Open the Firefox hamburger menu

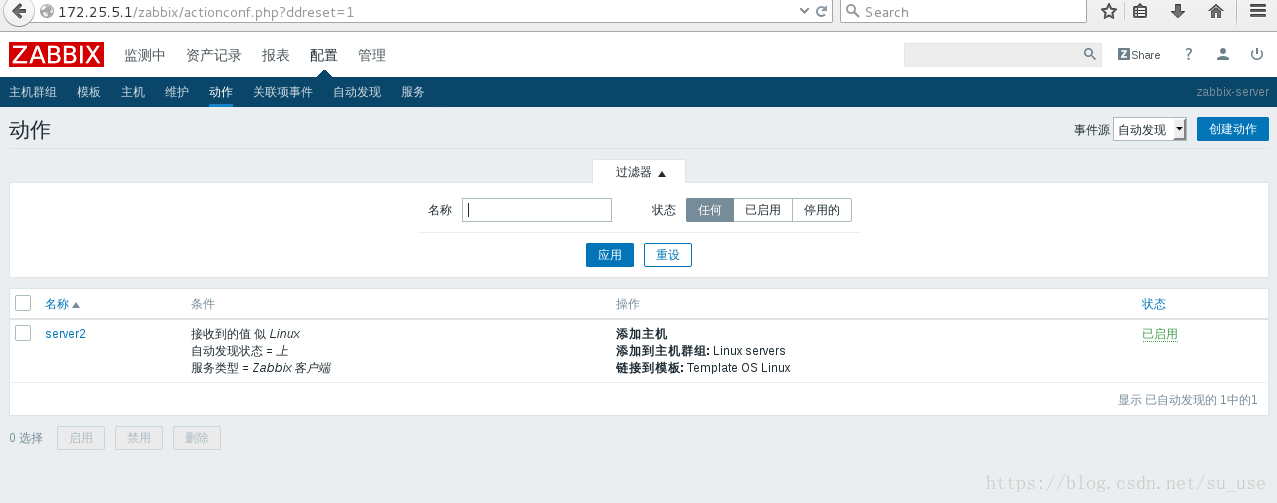1257,12
